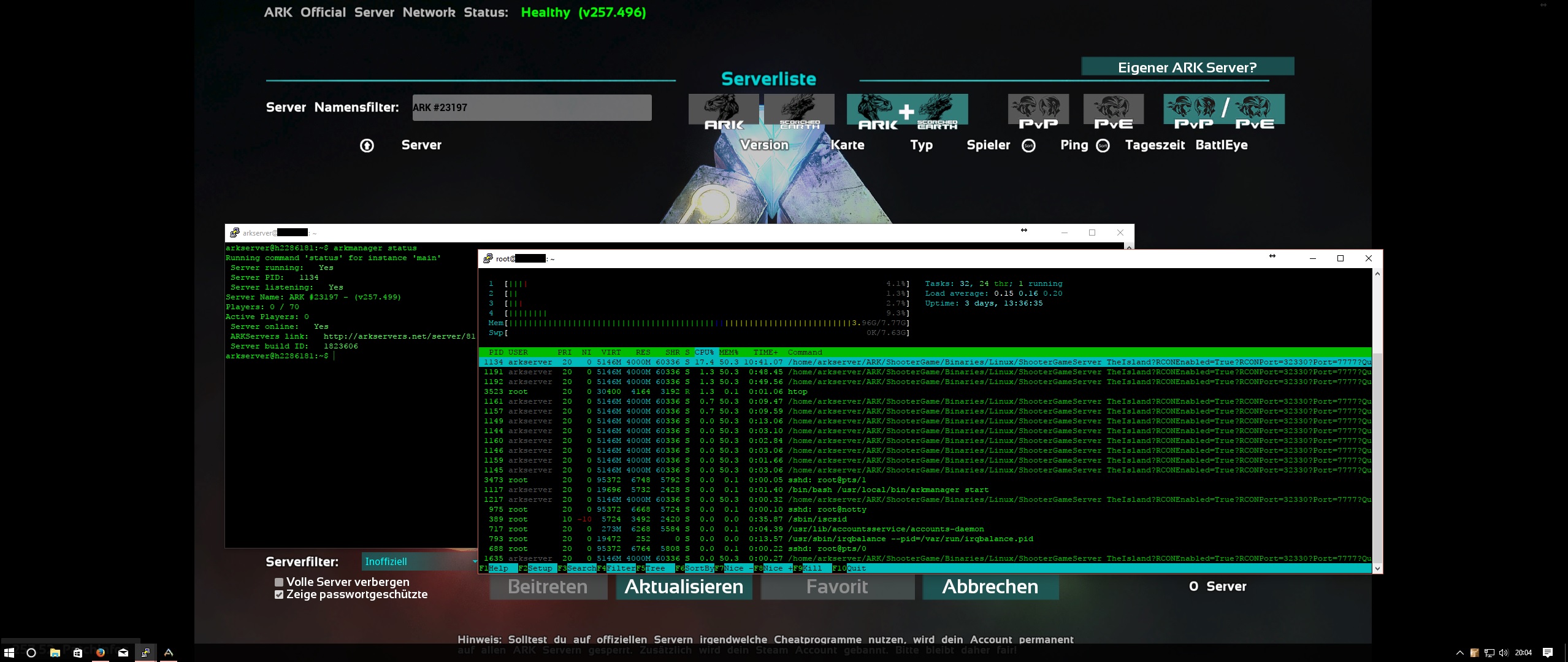The image size is (1568, 662).
Task: Select the PvE-only game mode filter
Action: tap(1113, 111)
